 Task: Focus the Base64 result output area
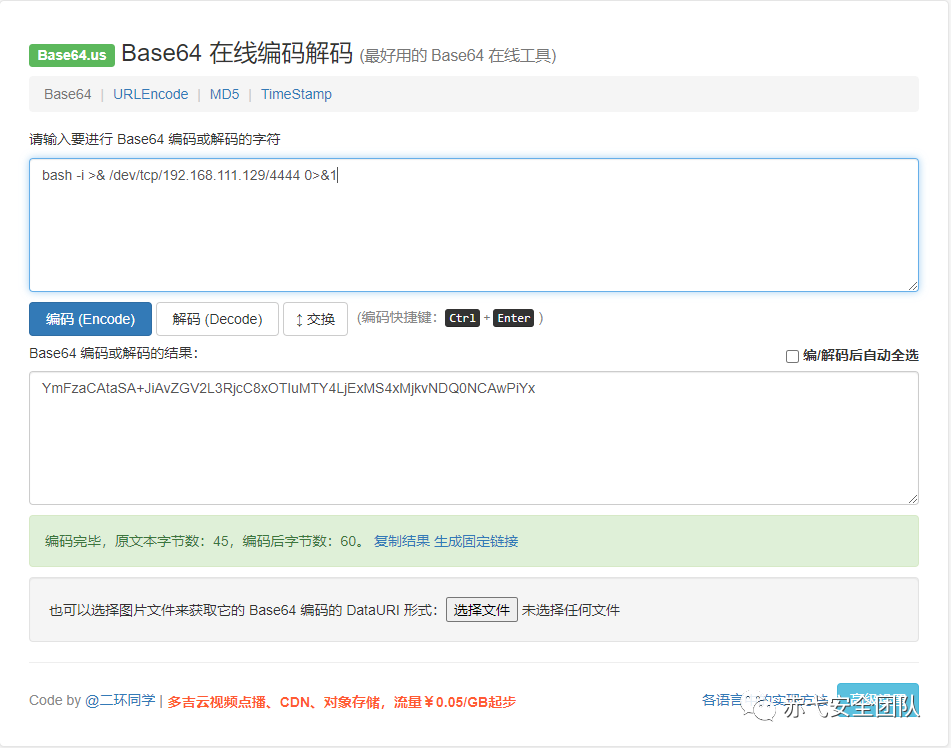(x=474, y=438)
